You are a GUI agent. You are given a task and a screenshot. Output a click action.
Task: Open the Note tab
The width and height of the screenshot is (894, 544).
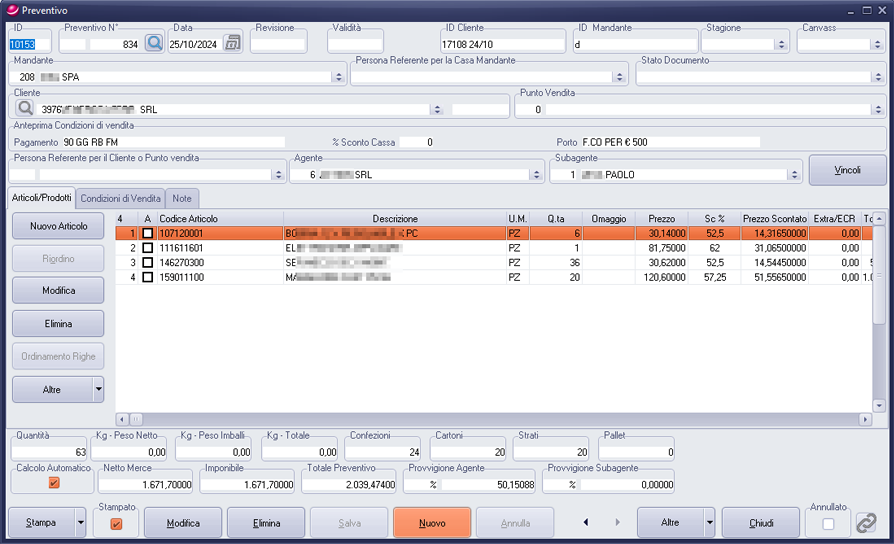click(182, 199)
